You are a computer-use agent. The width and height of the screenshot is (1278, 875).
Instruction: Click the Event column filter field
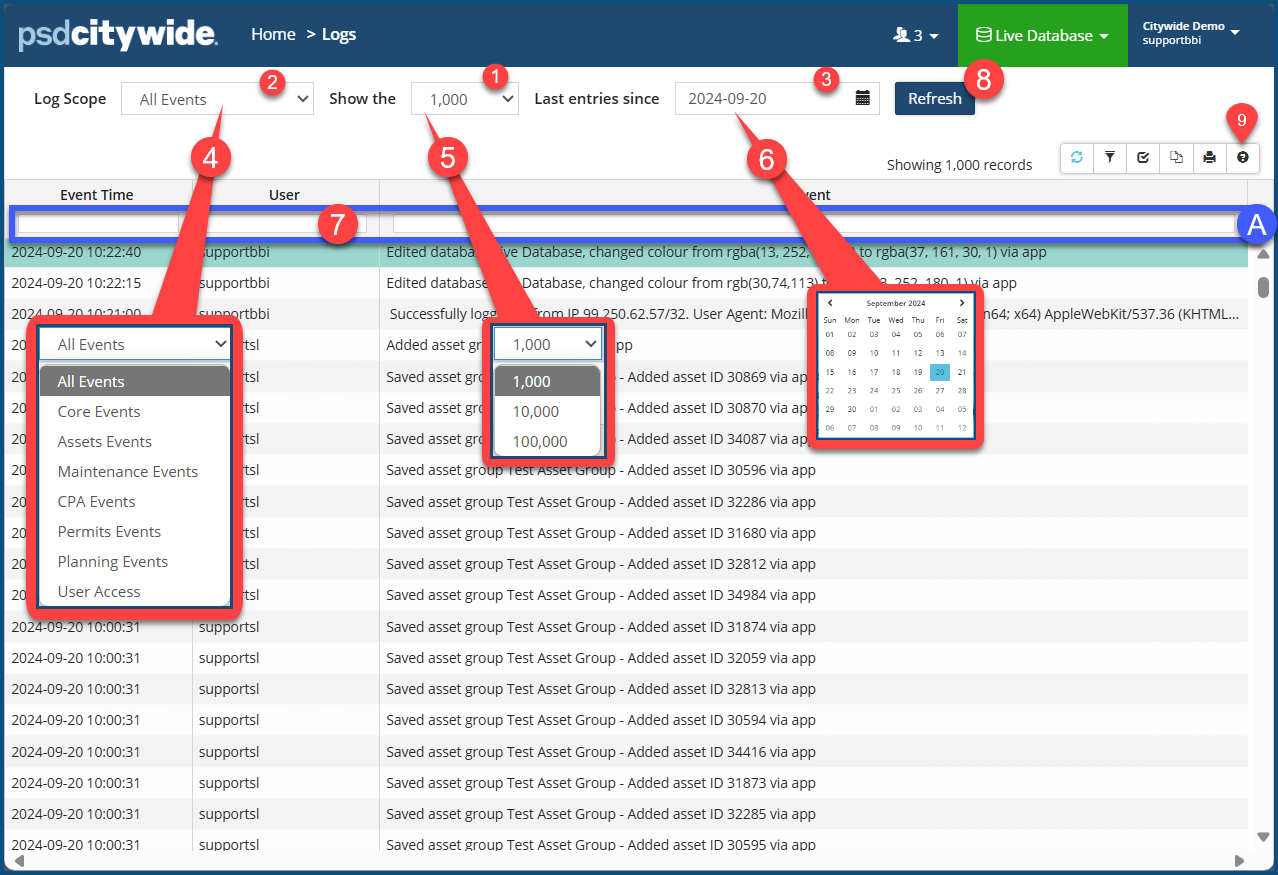[x=813, y=225]
